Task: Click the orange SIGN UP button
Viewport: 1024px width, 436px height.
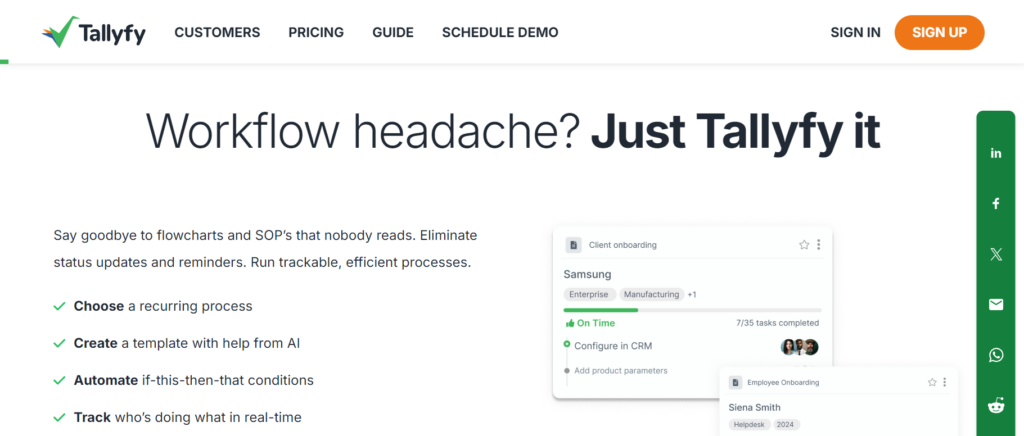Action: [939, 33]
